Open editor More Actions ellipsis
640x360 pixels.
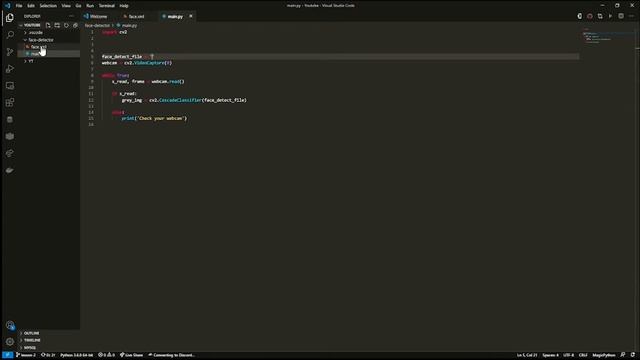coord(631,16)
